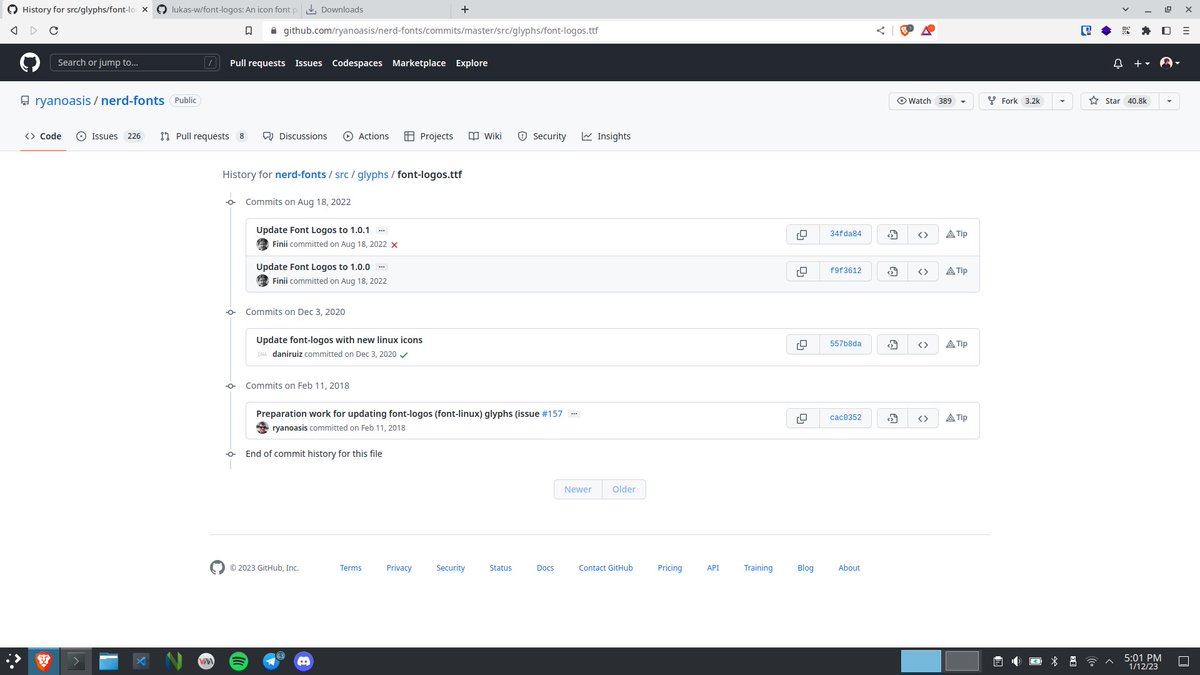This screenshot has height=675, width=1200.
Task: Open commit hash 34fda84
Action: 846,235
